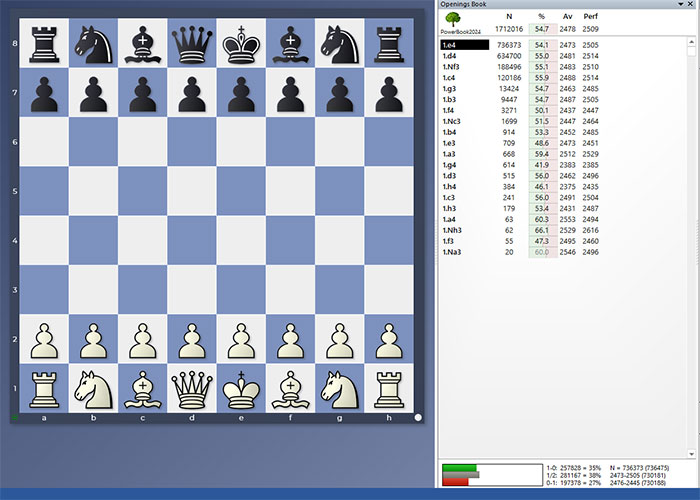Click the green white-wins result bar

[459, 468]
